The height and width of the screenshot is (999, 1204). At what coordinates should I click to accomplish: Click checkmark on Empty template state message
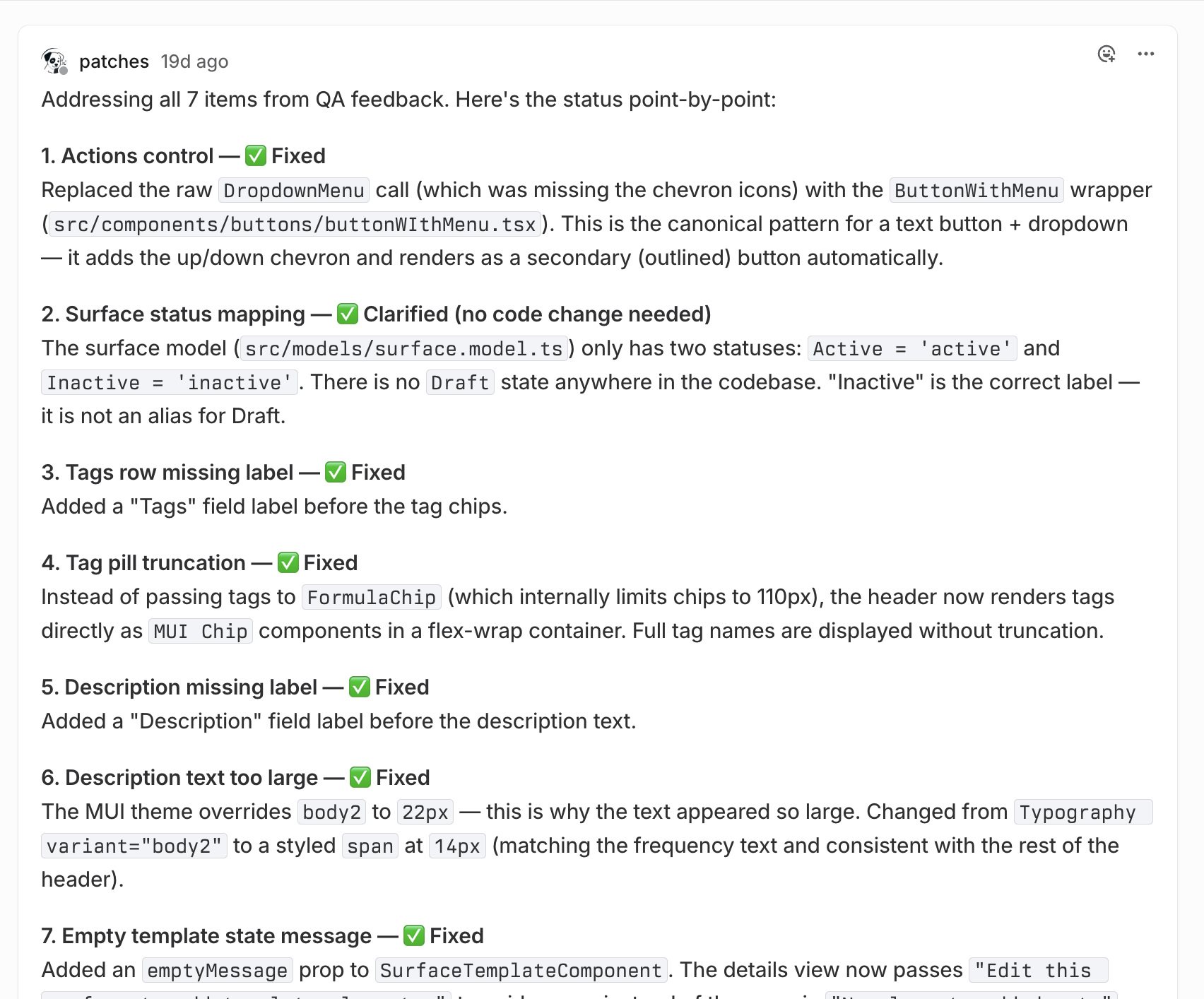[x=414, y=935]
